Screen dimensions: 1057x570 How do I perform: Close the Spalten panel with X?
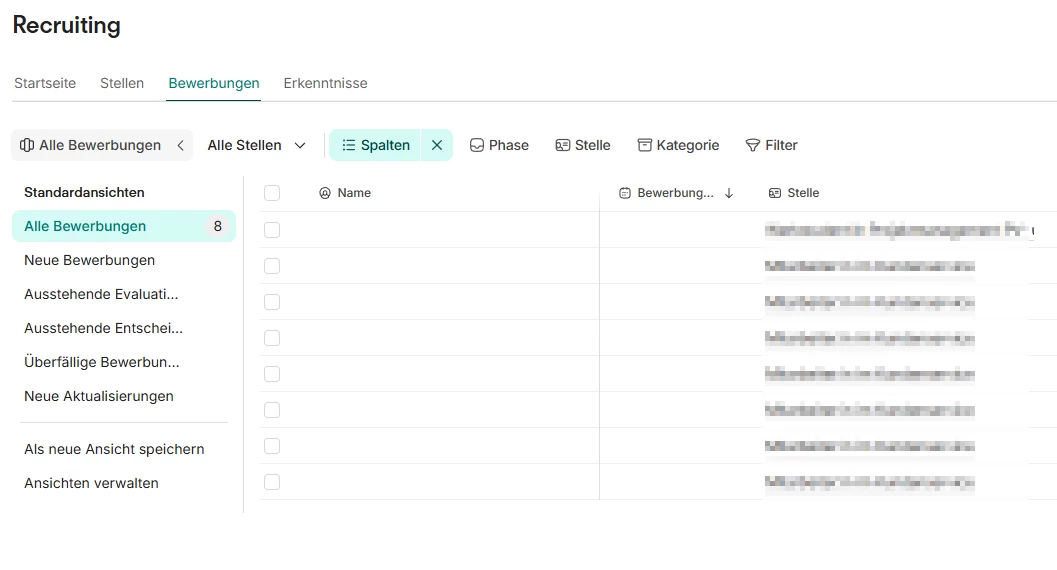[437, 145]
